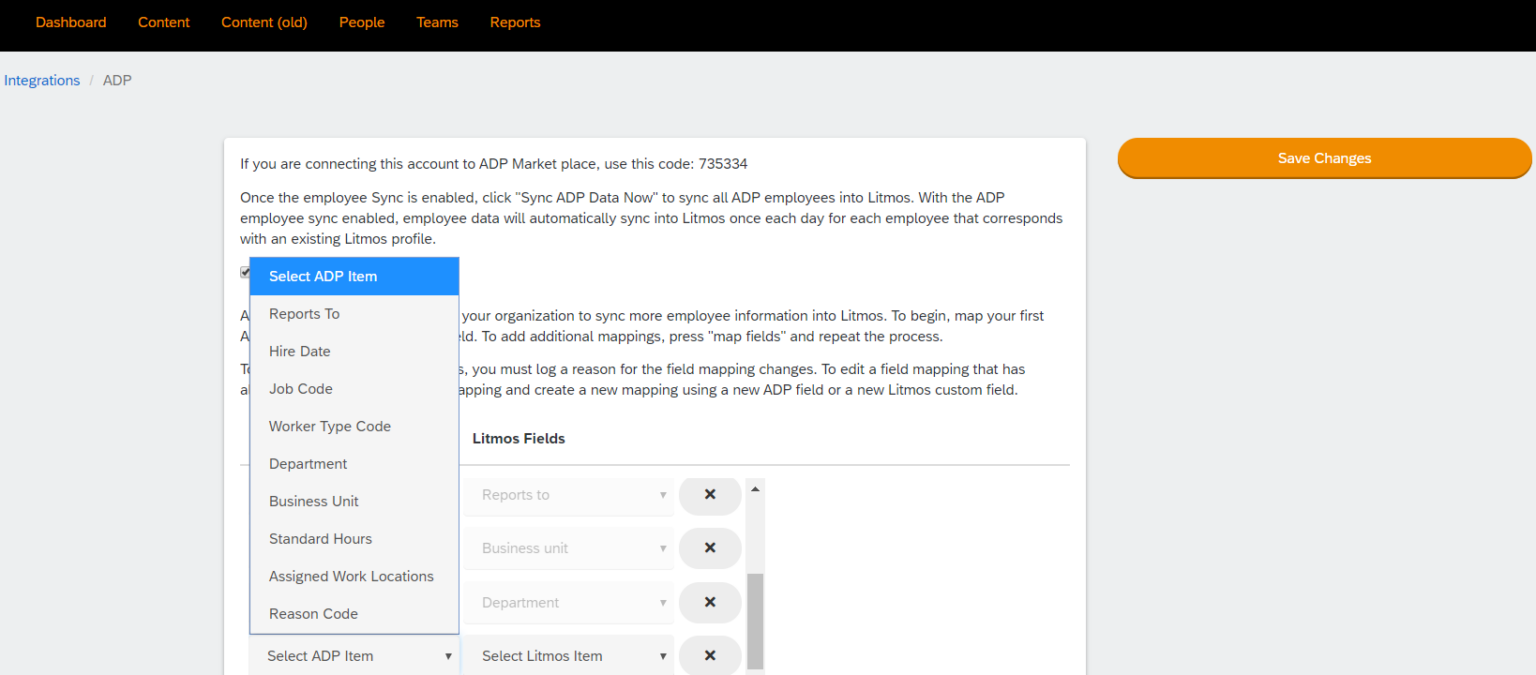Click the mapping list scrollbar thumb
The image size is (1536, 675).
[755, 621]
